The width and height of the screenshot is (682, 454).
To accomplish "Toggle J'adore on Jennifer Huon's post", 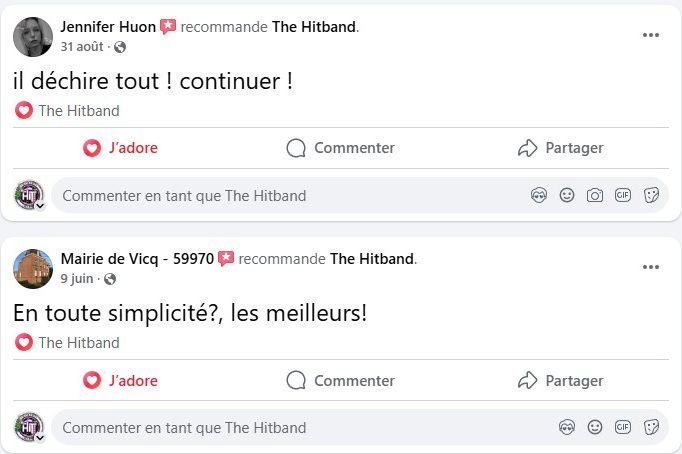I will [x=120, y=148].
